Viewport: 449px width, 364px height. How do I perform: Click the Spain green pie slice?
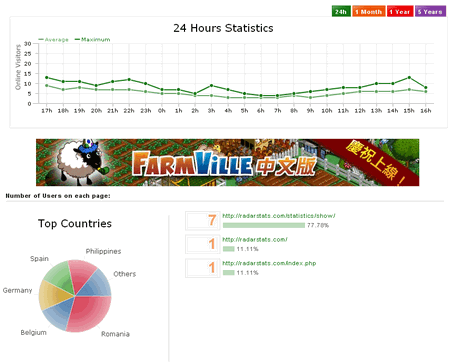(60, 277)
